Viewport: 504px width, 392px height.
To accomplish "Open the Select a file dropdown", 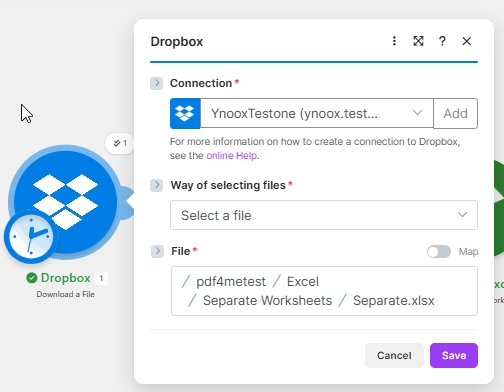I will pos(324,215).
